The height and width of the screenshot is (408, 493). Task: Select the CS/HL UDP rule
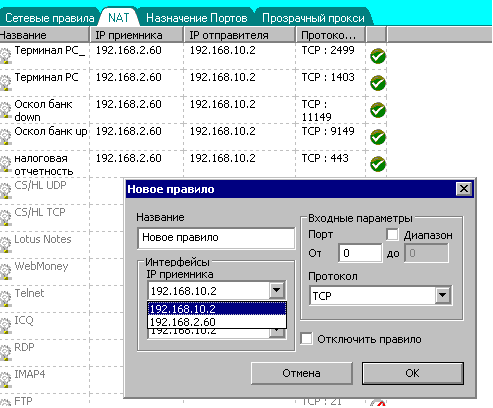click(40, 185)
